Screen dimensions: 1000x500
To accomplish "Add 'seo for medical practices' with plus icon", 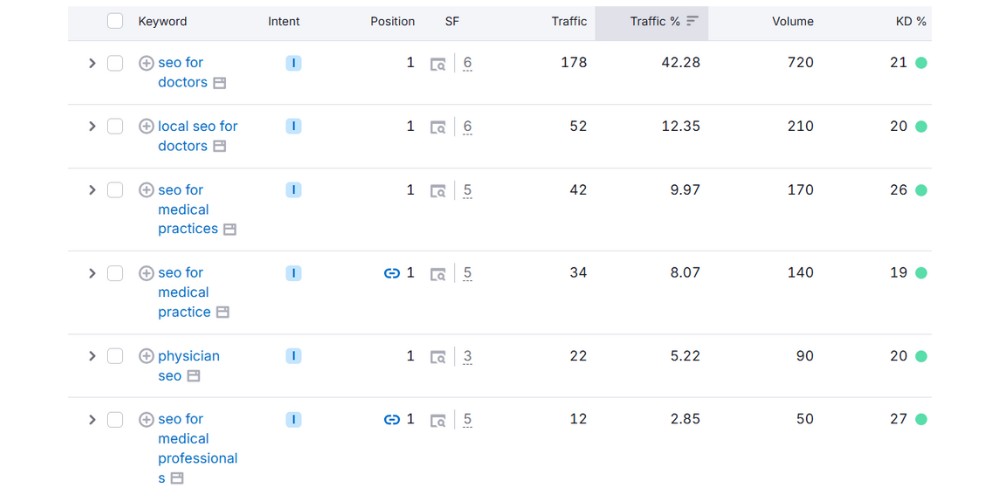I will coord(146,190).
